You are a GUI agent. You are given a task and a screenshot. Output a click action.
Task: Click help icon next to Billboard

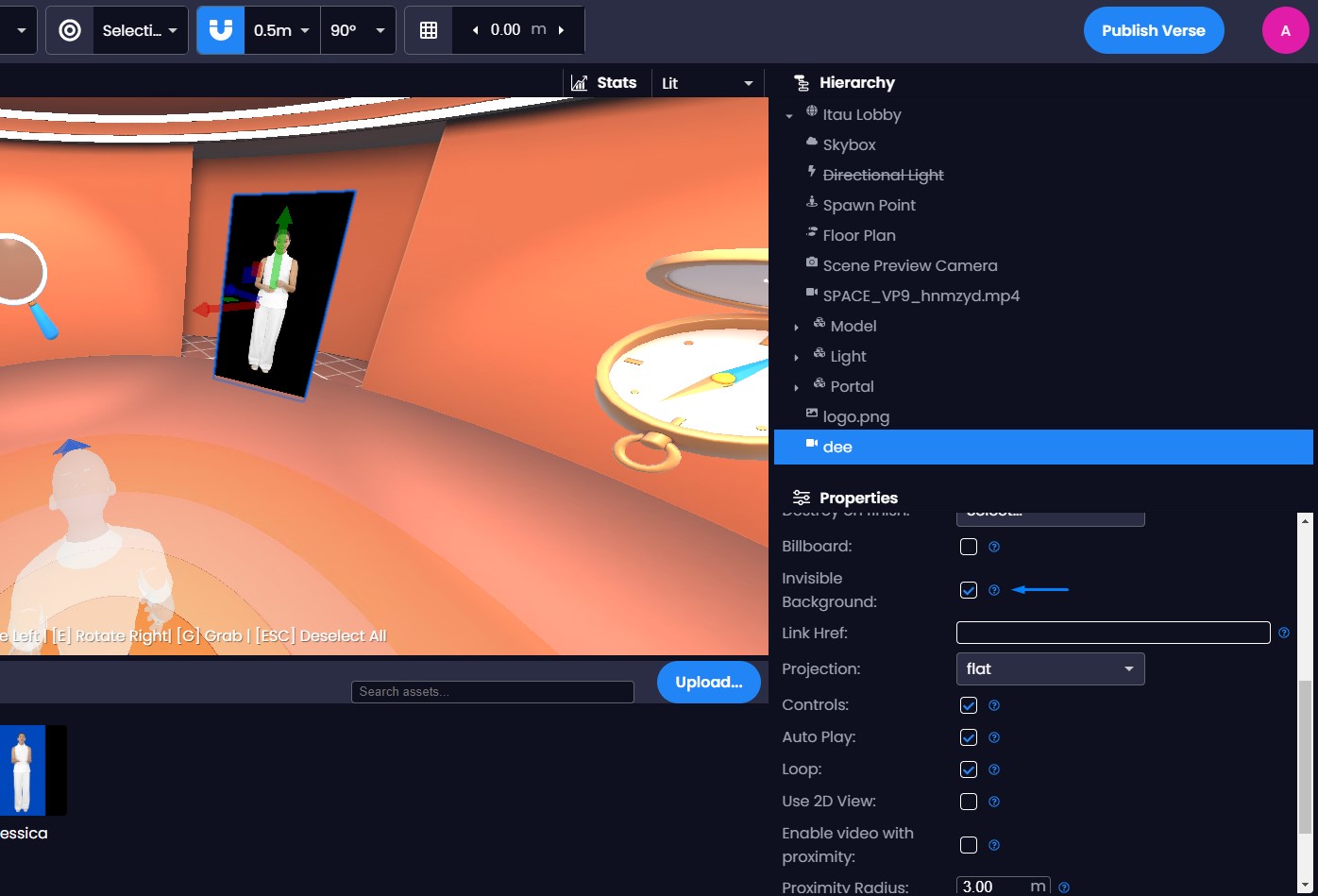click(x=994, y=547)
